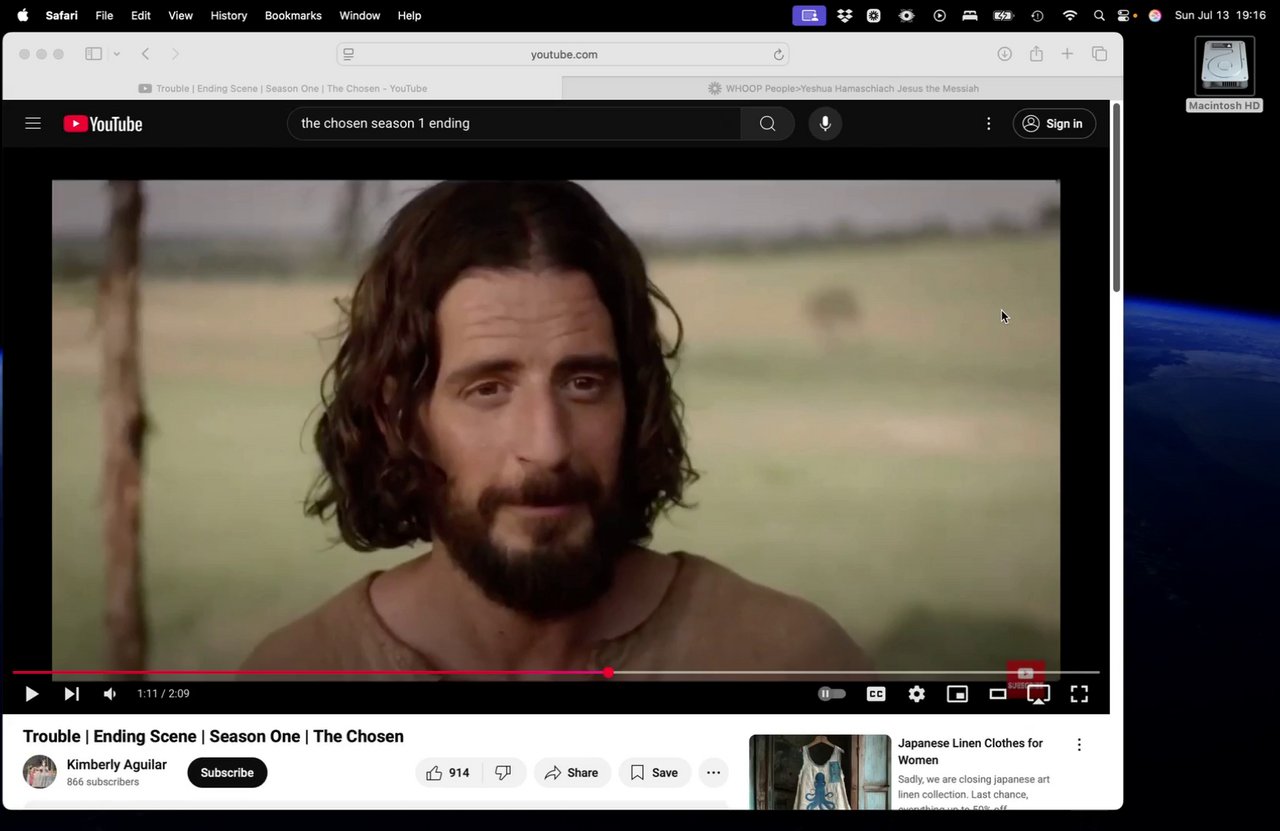This screenshot has width=1280, height=831.
Task: Launch Siri from the menu bar
Action: click(x=1155, y=15)
